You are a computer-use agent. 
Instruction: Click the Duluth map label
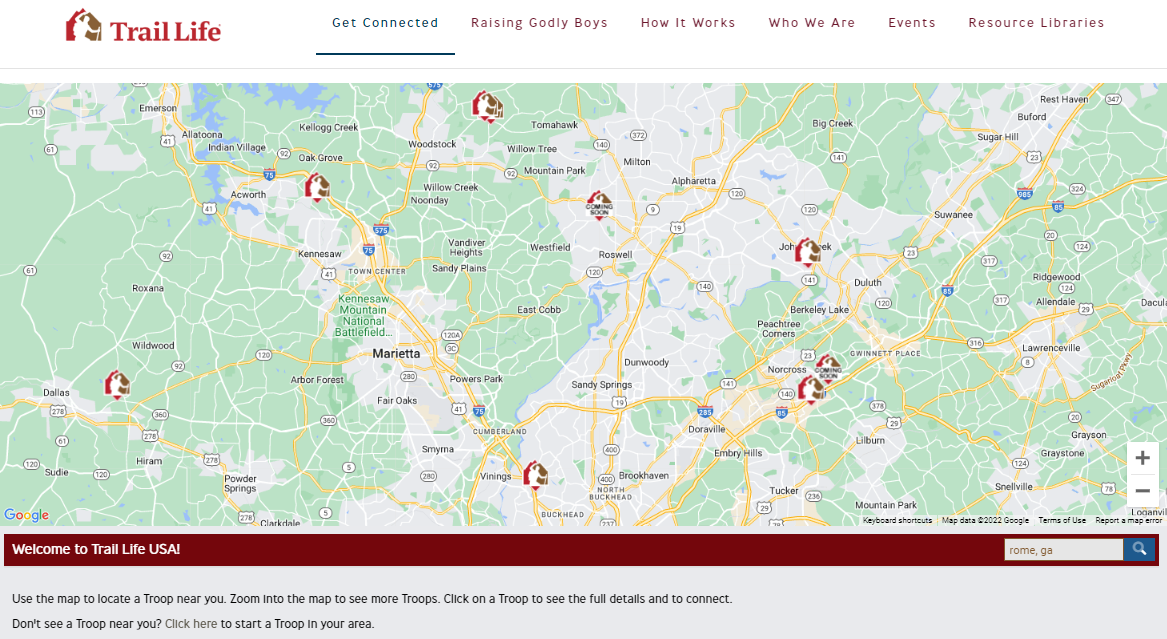click(868, 283)
